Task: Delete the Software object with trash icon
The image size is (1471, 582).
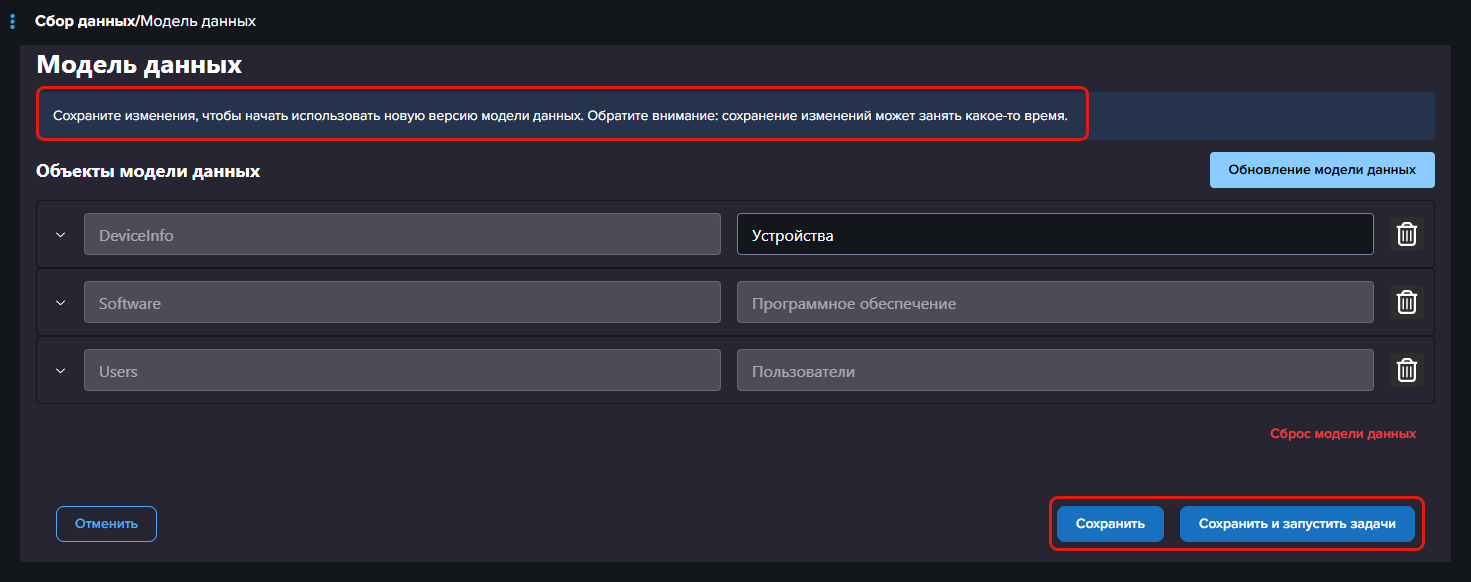Action: click(x=1406, y=302)
